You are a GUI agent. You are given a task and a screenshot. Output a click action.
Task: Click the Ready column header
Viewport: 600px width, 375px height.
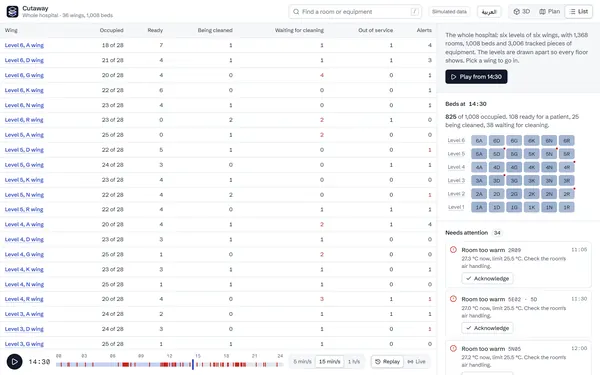[x=155, y=30]
